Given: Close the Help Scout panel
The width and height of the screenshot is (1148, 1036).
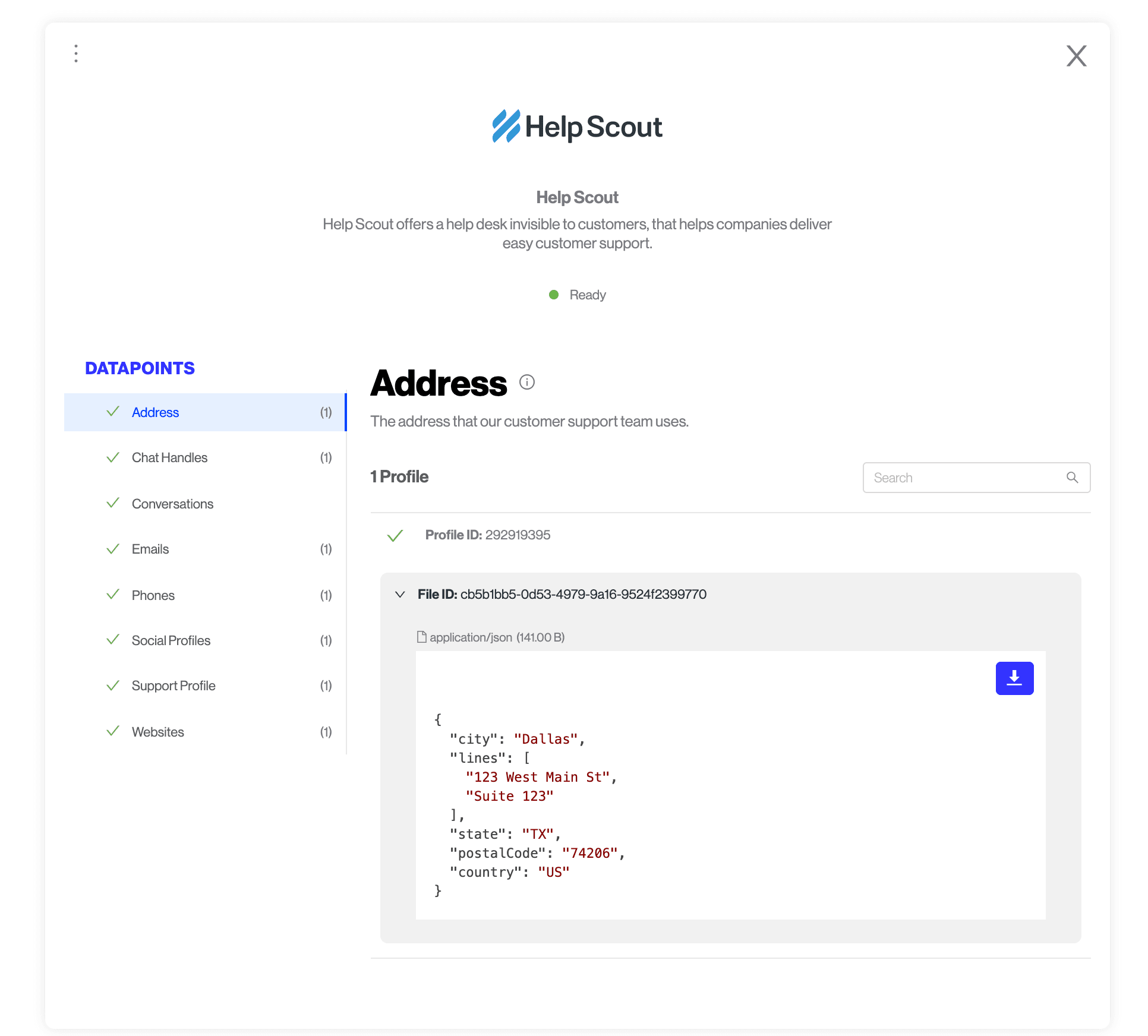Looking at the screenshot, I should (1076, 56).
